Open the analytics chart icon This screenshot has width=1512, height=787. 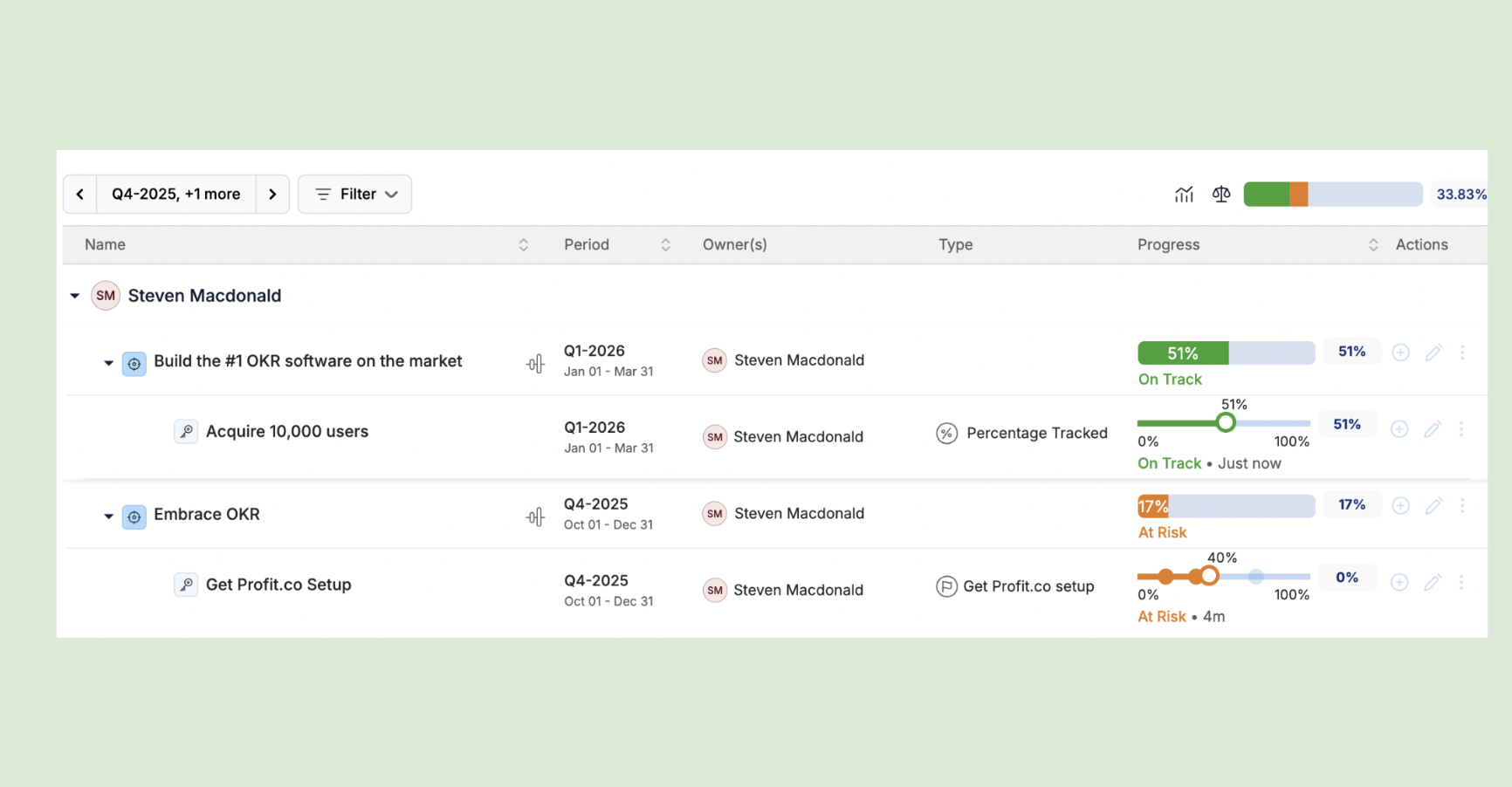(1183, 194)
